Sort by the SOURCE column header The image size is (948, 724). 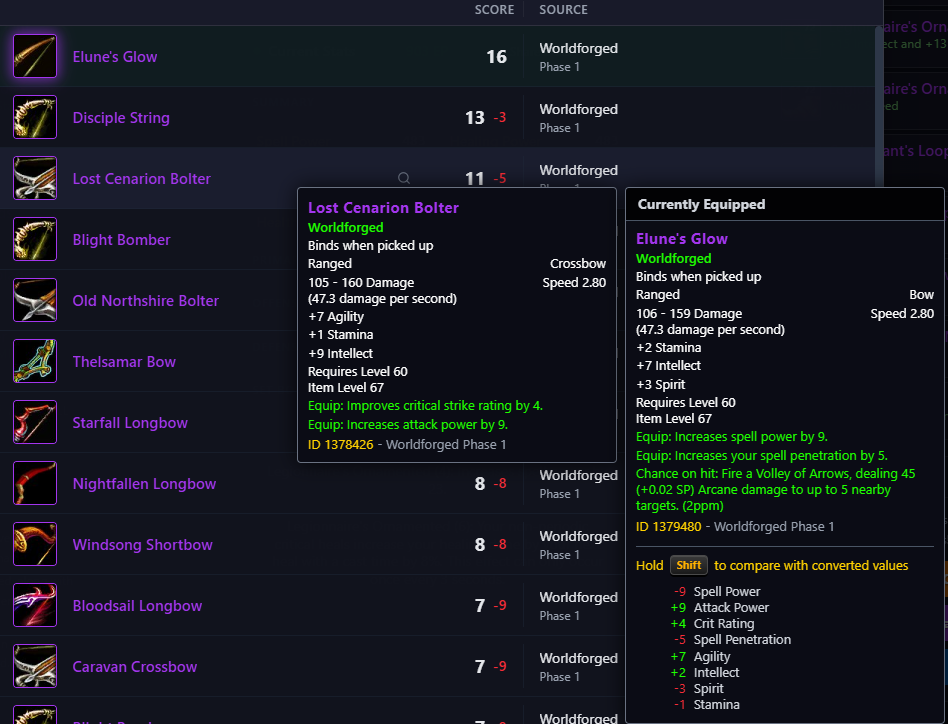tap(563, 10)
